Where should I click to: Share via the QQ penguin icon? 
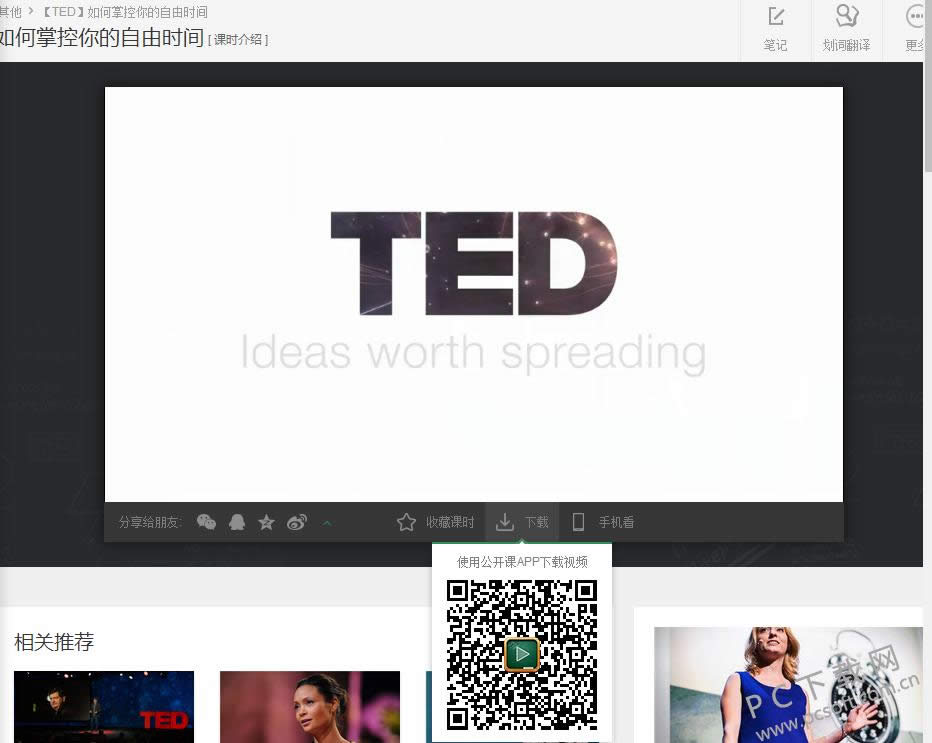pyautogui.click(x=237, y=522)
